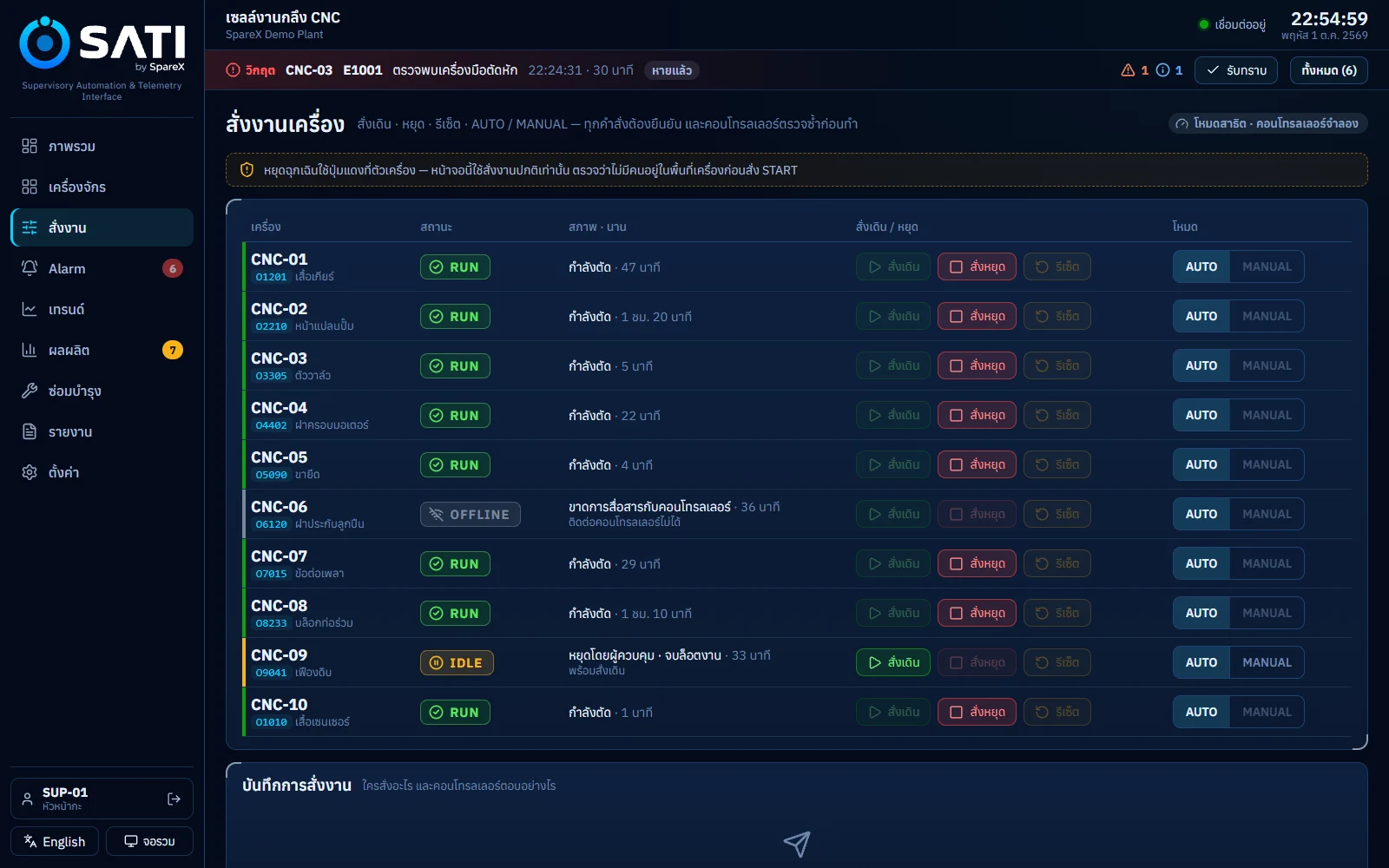The width and height of the screenshot is (1389, 868).
Task: Go to the Alarm page
Action: pos(102,268)
